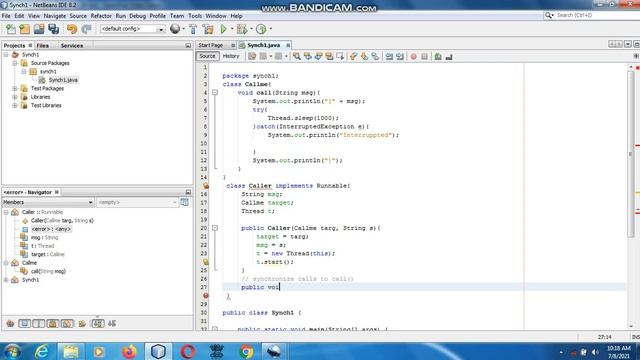
Task: Collapse the Source Packages node
Action: (15, 63)
